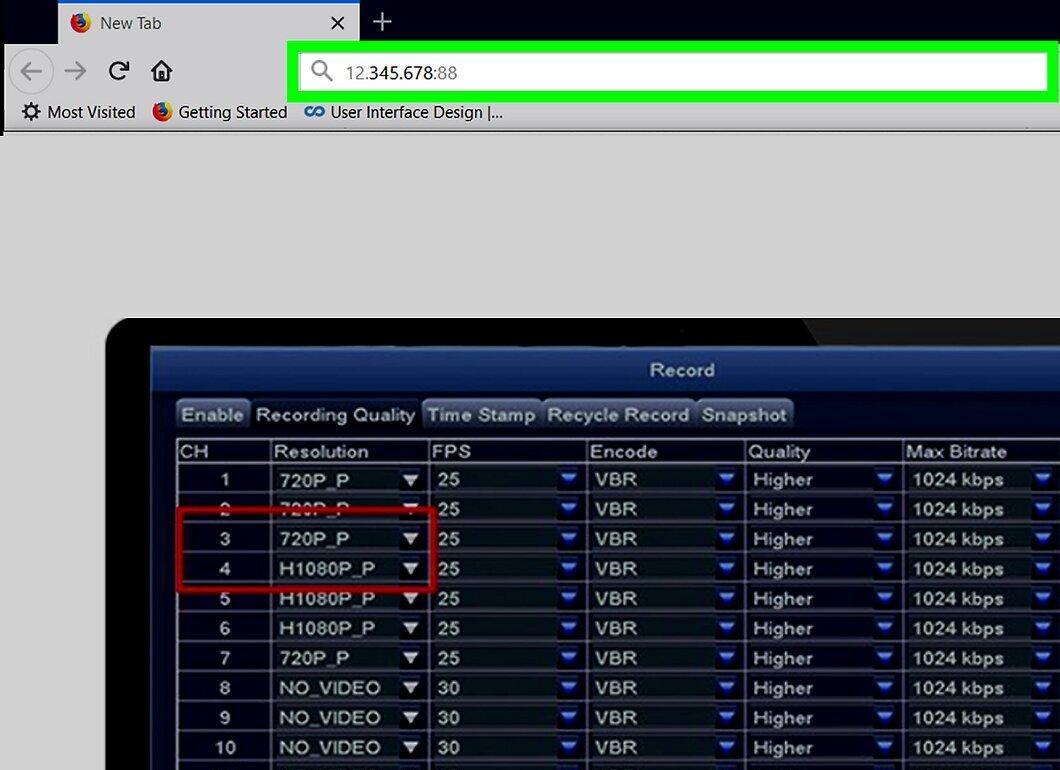Click NO_VIDEO resolution value in channel 8
1060x770 pixels.
point(330,688)
